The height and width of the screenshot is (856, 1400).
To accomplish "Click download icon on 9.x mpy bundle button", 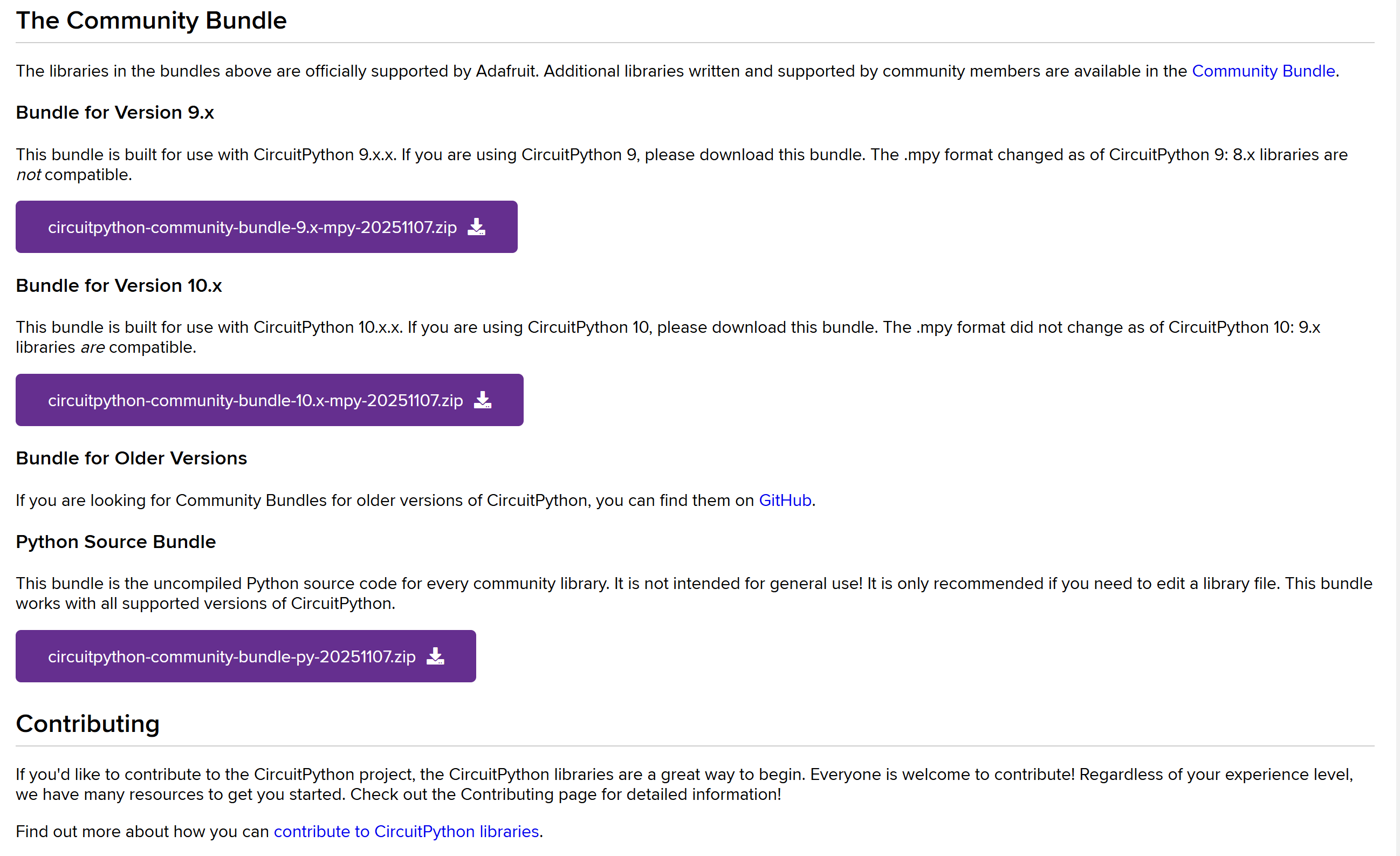I will coord(476,227).
